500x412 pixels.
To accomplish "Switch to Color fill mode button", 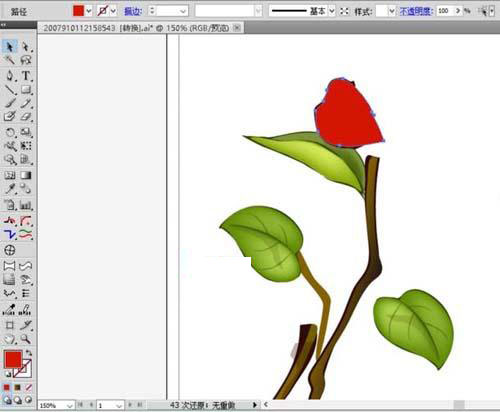I will click(7, 387).
